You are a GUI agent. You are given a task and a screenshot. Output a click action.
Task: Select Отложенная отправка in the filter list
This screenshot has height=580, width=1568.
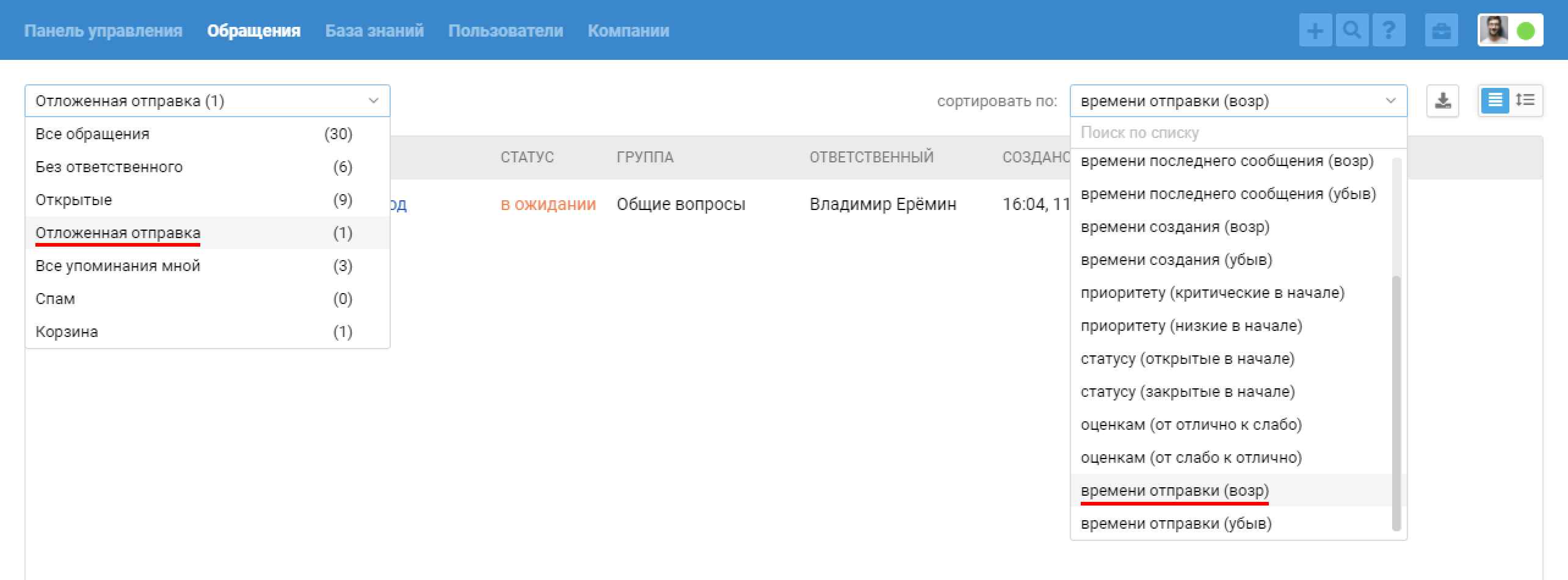(208, 233)
